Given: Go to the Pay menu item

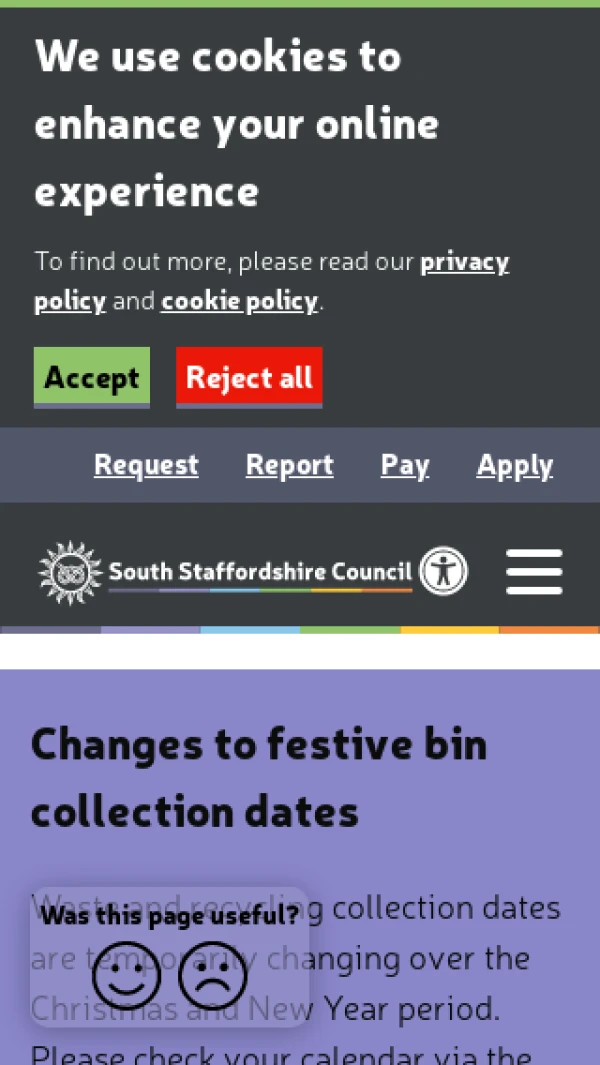Looking at the screenshot, I should [x=405, y=465].
